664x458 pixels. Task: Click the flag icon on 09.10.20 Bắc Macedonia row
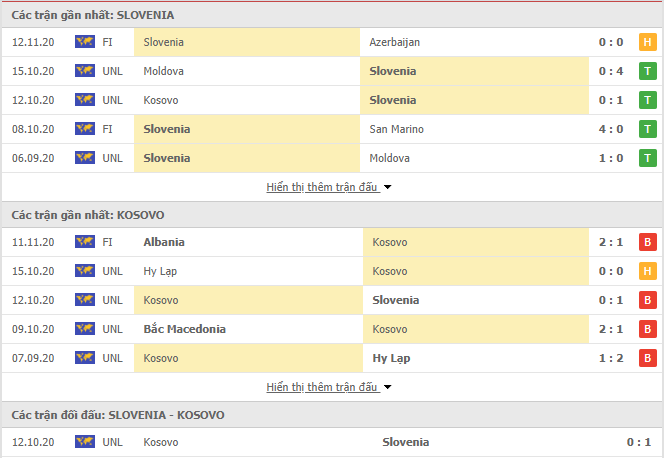tap(85, 328)
